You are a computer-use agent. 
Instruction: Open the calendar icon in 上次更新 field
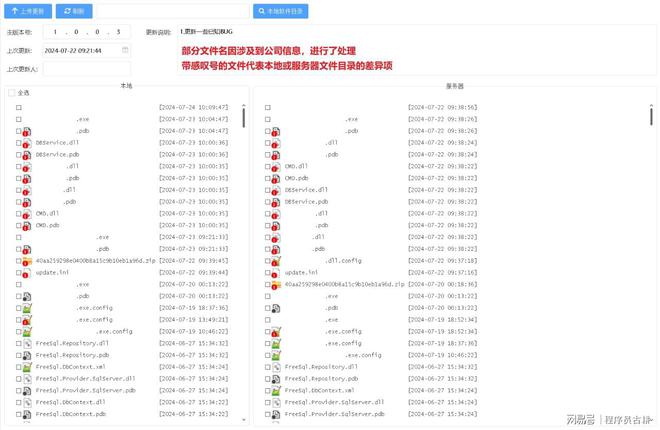tap(125, 50)
